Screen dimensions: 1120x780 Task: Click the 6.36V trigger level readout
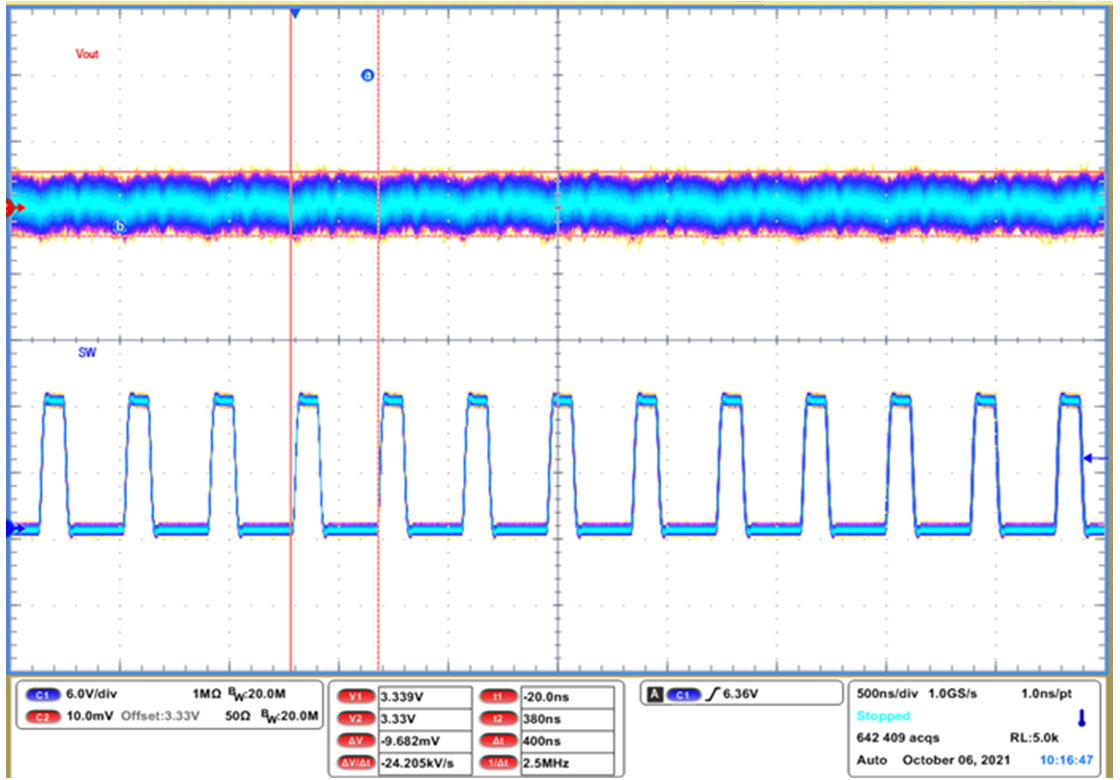(x=740, y=694)
